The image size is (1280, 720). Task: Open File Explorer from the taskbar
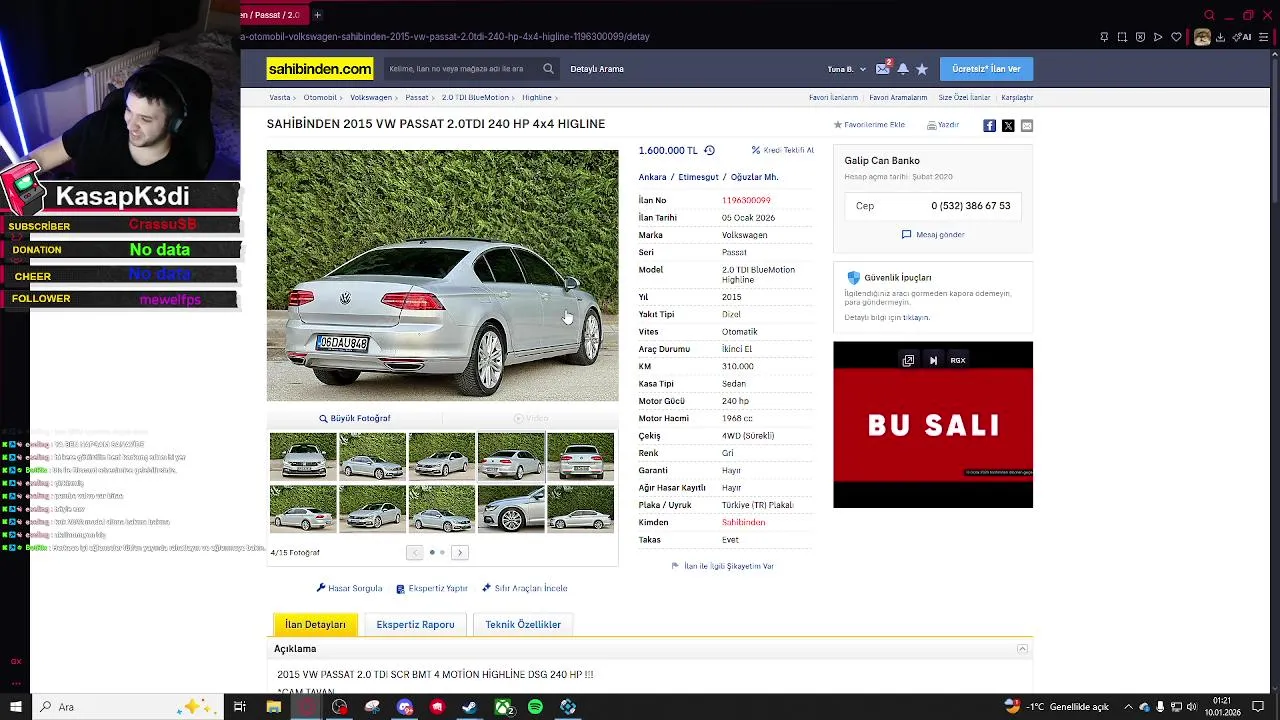tap(273, 707)
